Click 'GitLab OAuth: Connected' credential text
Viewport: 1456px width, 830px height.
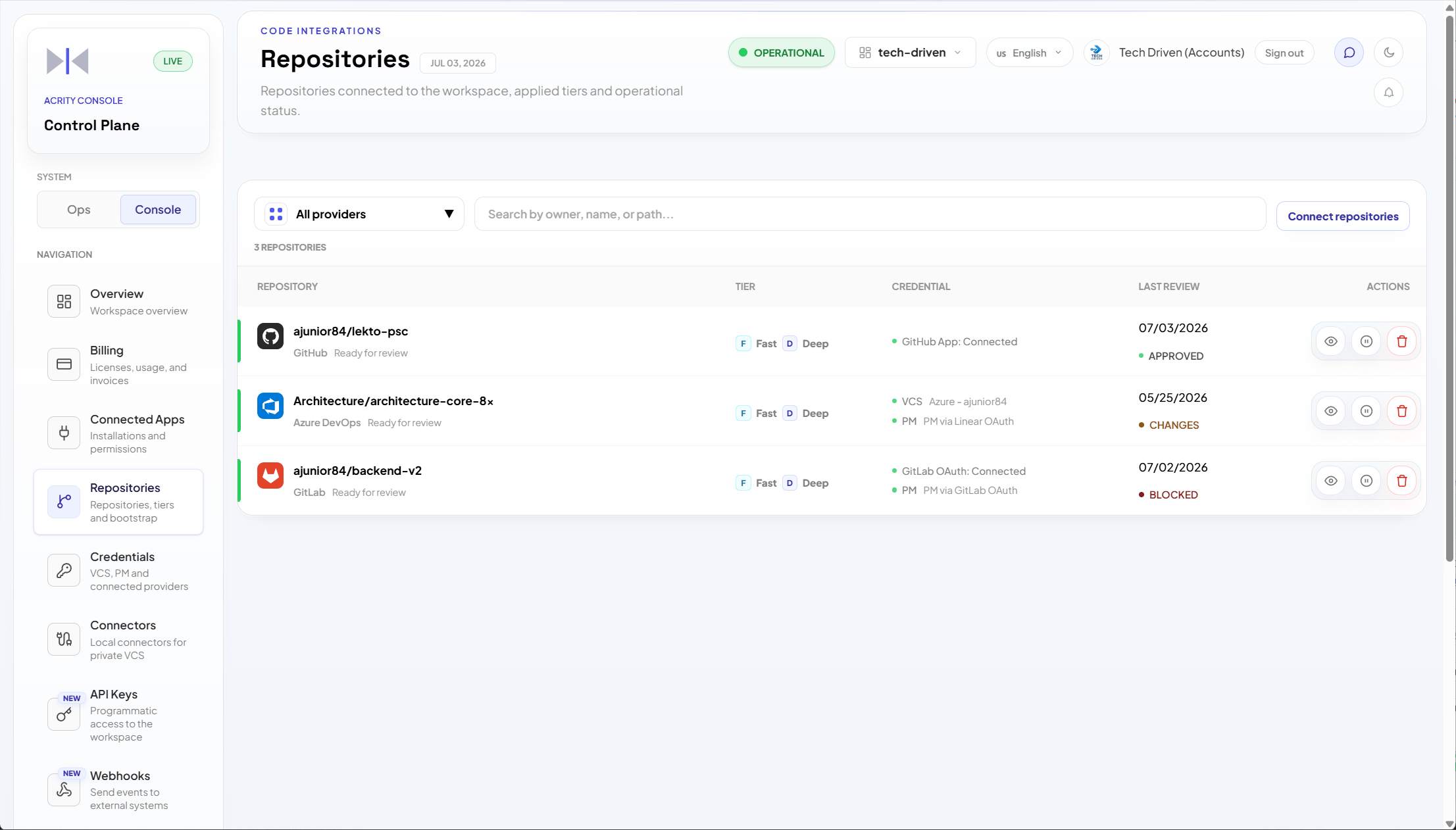pos(964,472)
